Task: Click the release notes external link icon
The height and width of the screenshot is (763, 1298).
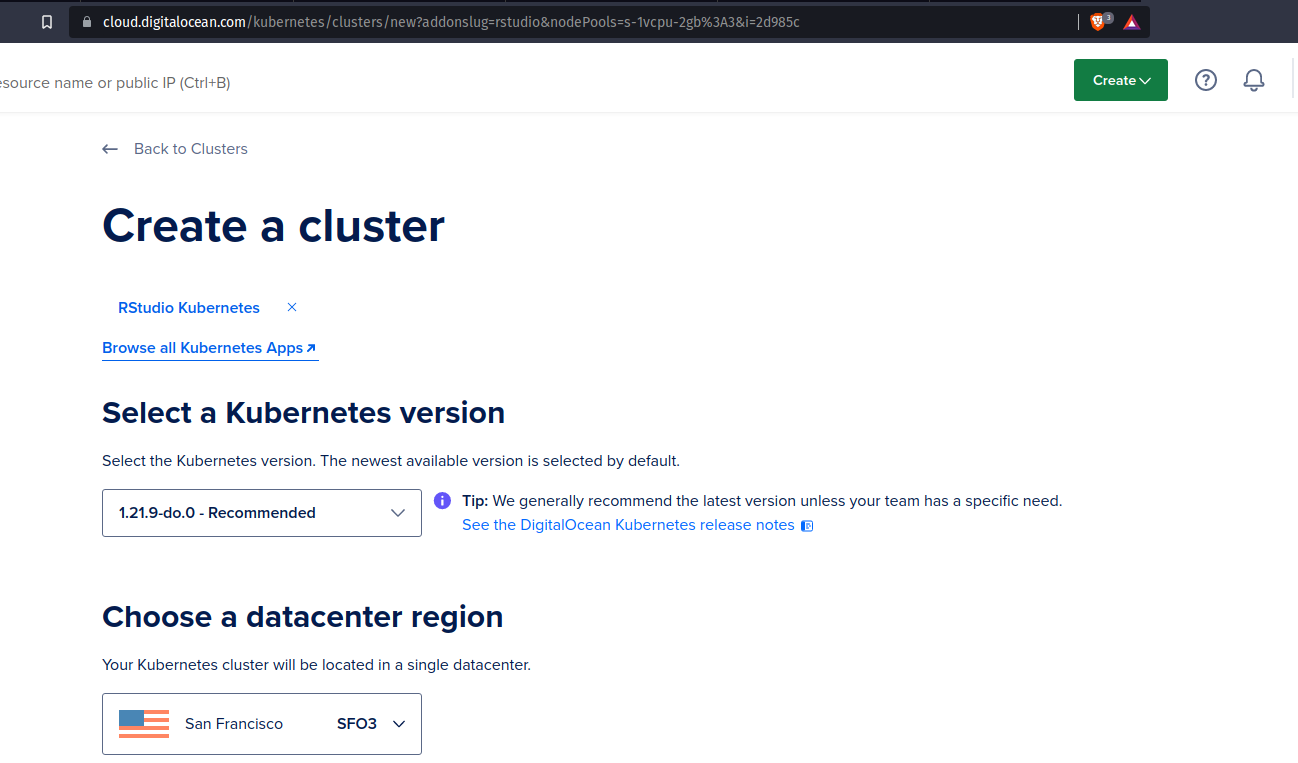Action: click(807, 526)
